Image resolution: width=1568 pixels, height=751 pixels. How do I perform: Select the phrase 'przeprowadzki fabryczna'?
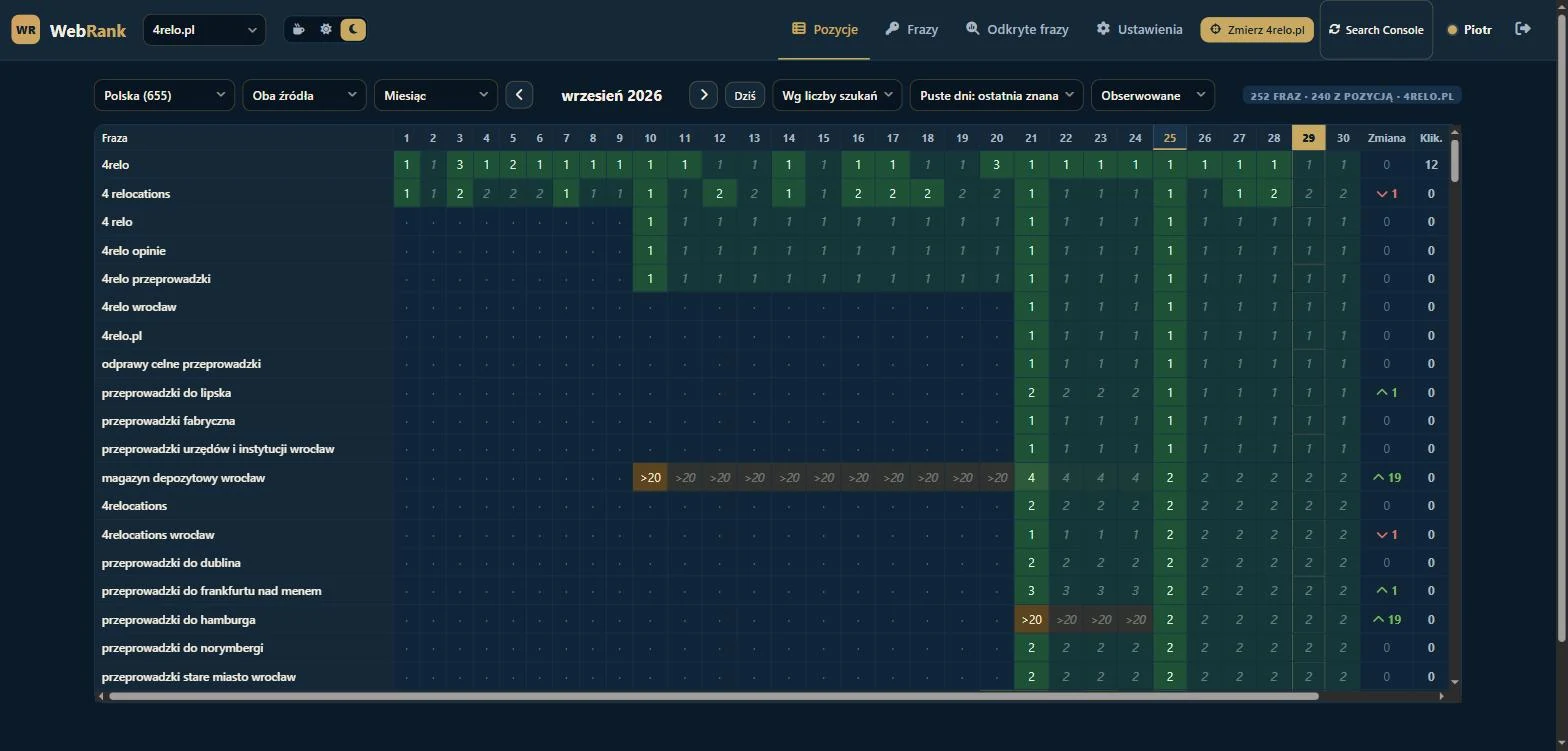(x=168, y=421)
